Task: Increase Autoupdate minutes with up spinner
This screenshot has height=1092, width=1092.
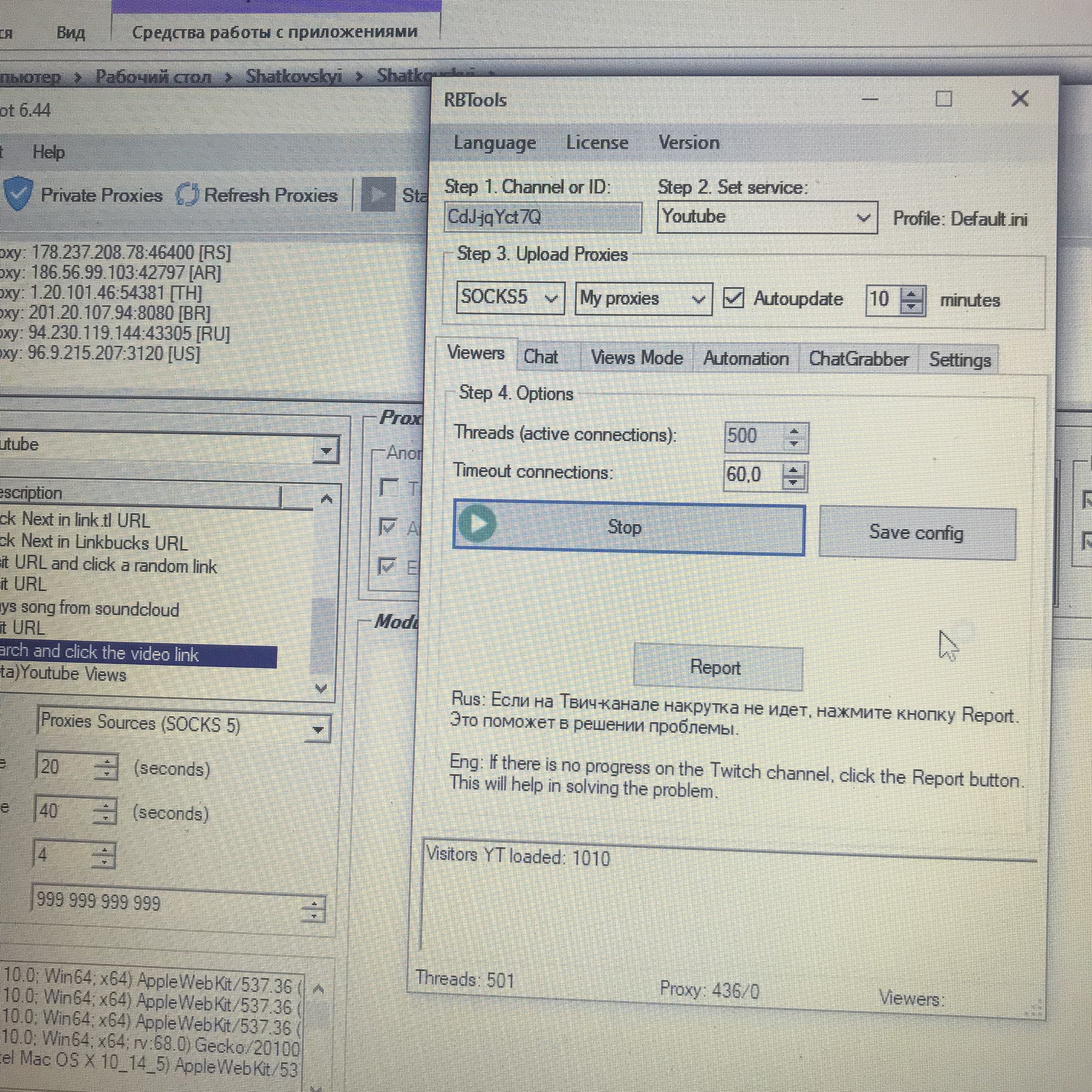Action: coord(911,294)
